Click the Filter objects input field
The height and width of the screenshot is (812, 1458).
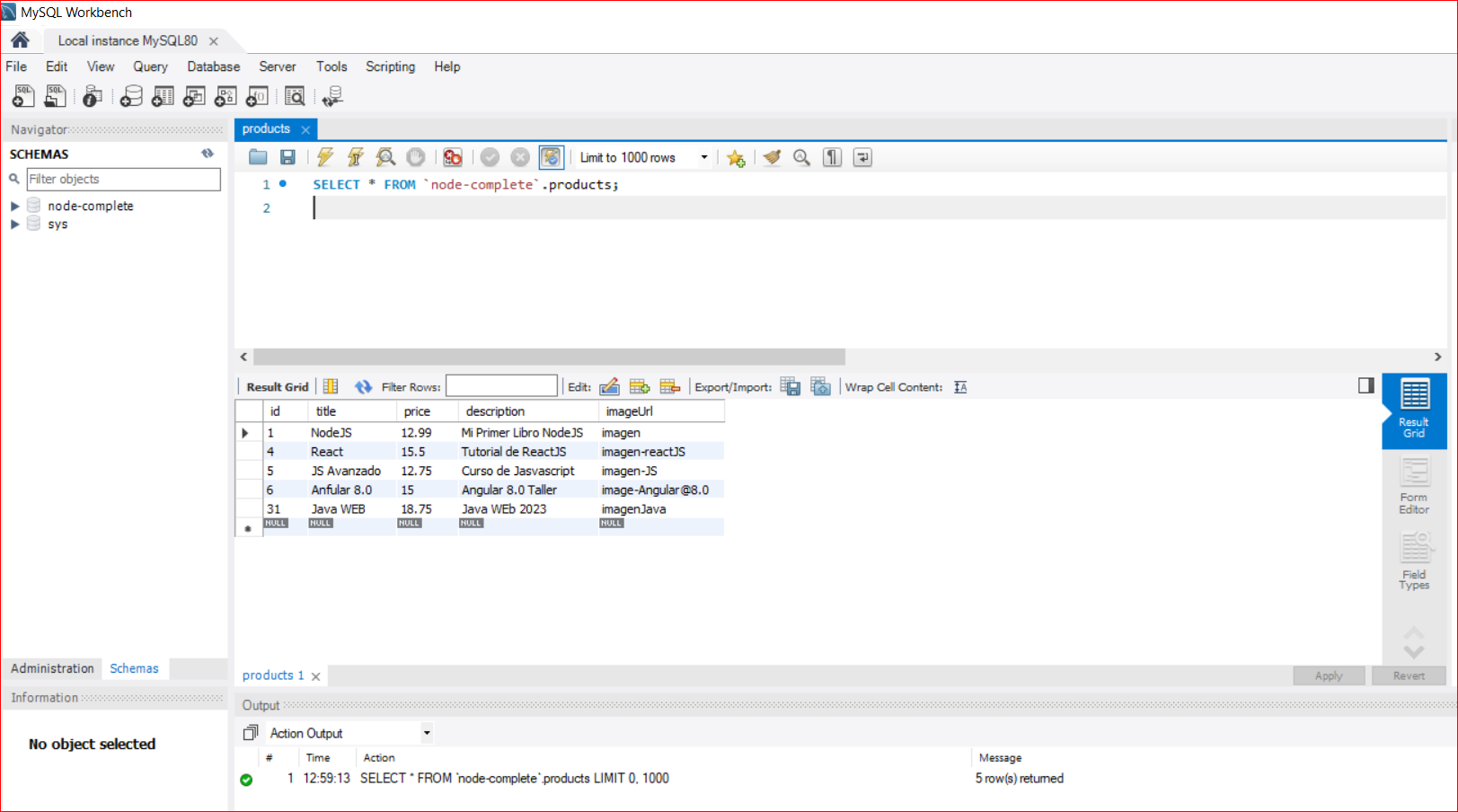pos(123,179)
